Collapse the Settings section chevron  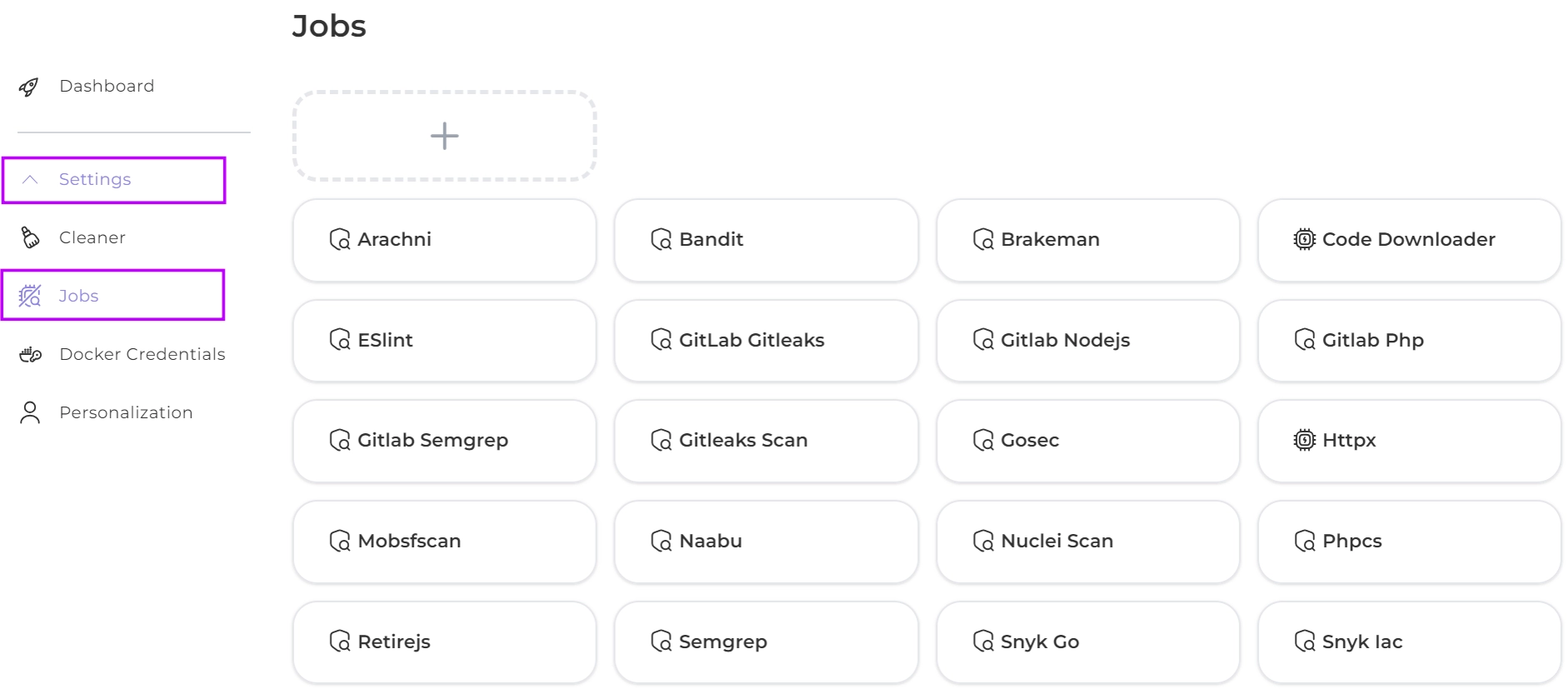click(30, 180)
